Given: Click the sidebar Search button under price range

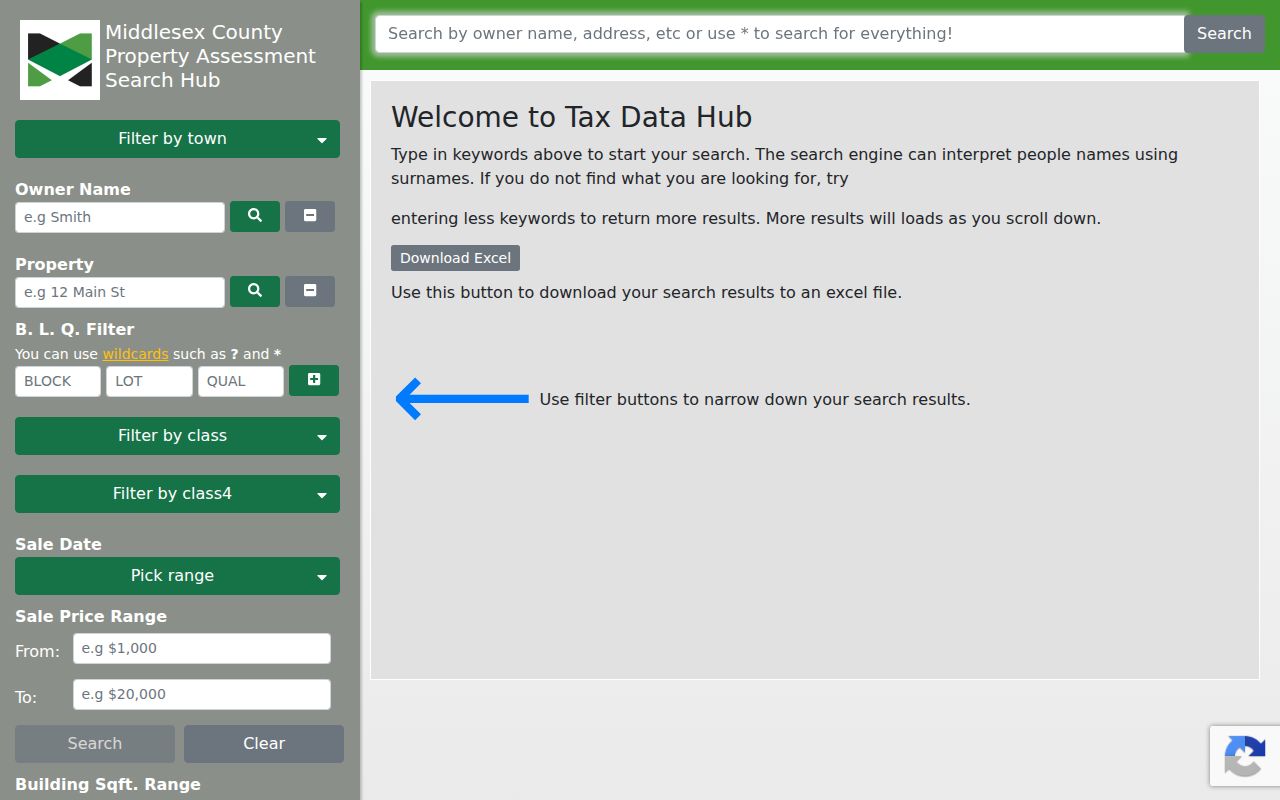Looking at the screenshot, I should tap(95, 744).
